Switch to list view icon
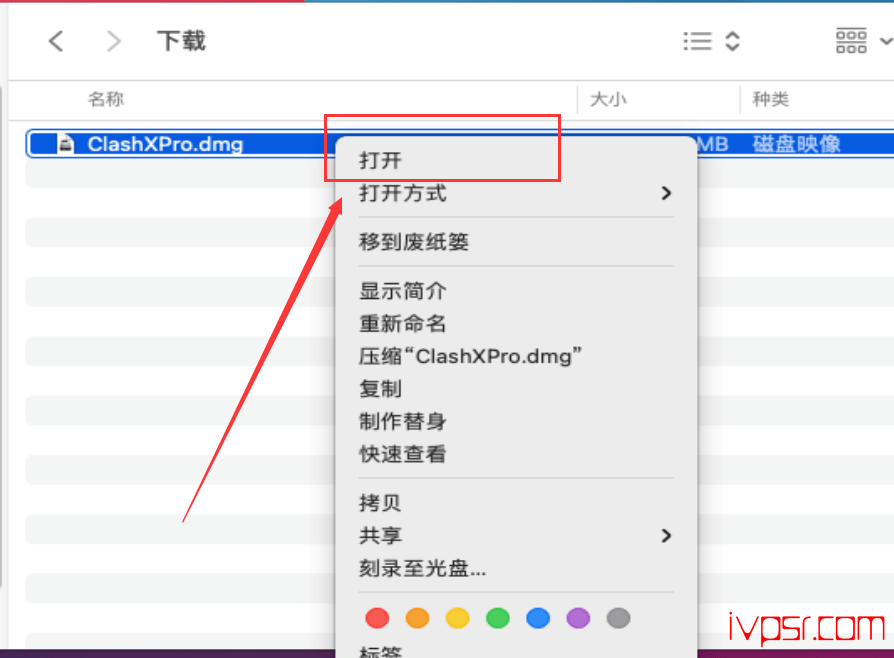 click(x=697, y=41)
